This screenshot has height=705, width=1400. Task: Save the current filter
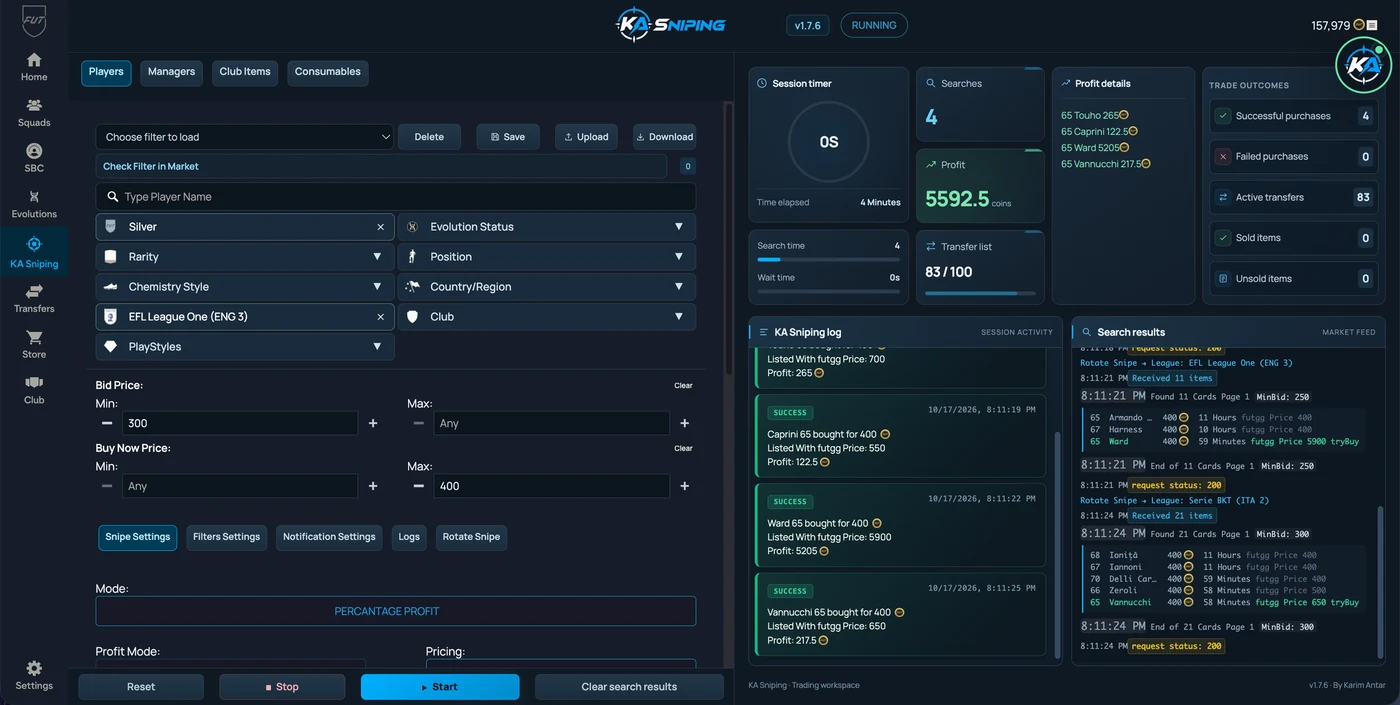[x=508, y=137]
